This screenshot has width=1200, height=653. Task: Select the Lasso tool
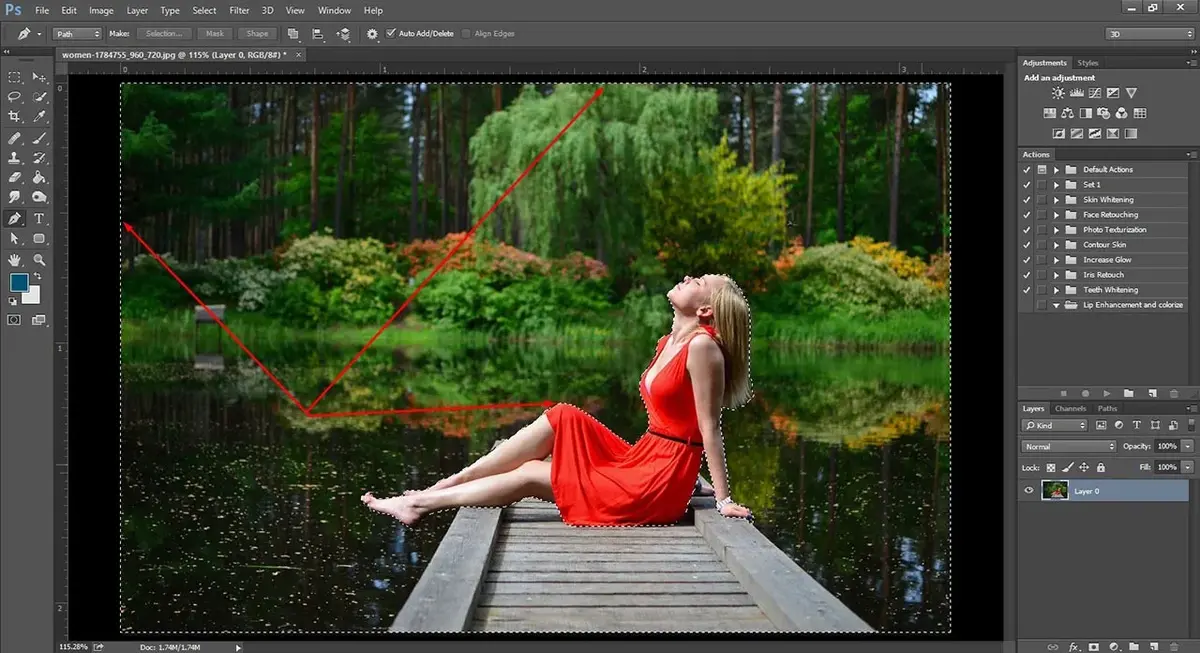click(15, 97)
